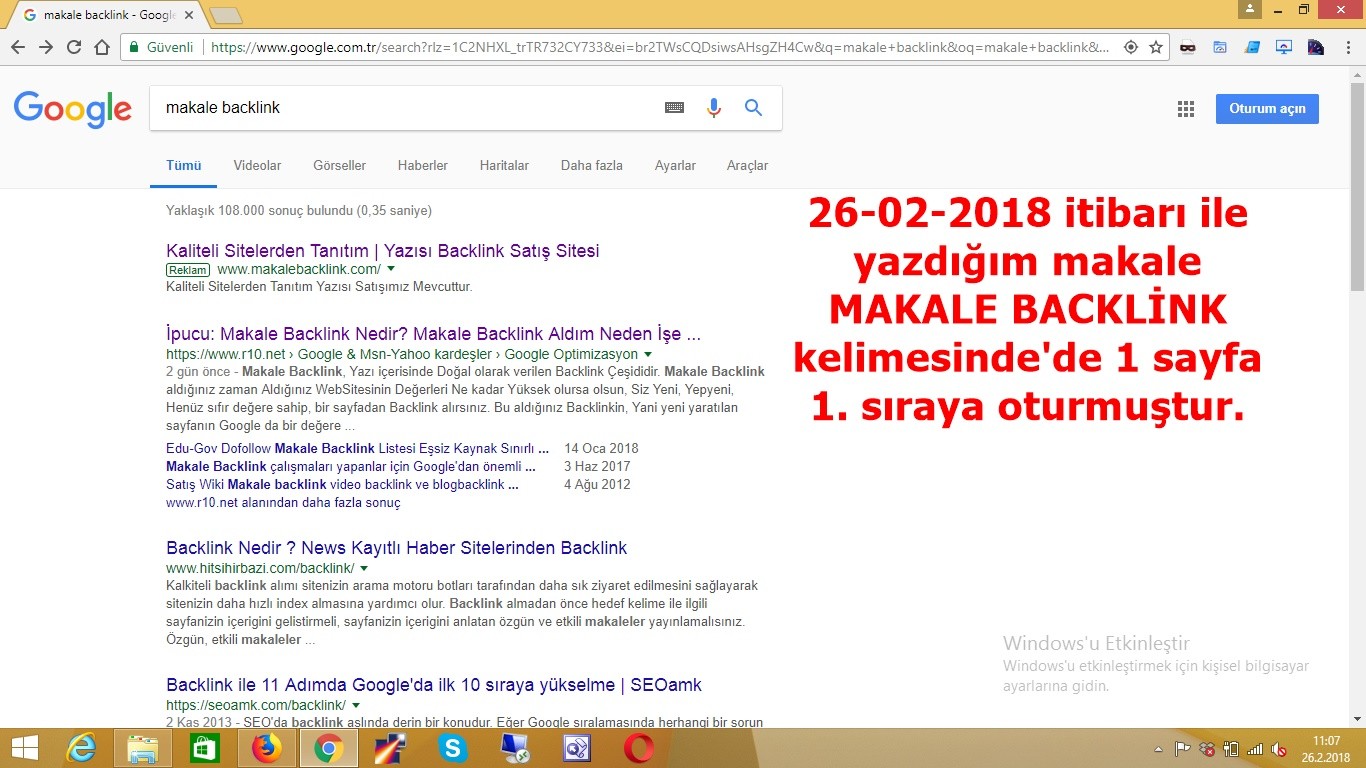Open Remote Desktop Connection from taskbar
Screen dimensions: 1366x768
tap(515, 748)
